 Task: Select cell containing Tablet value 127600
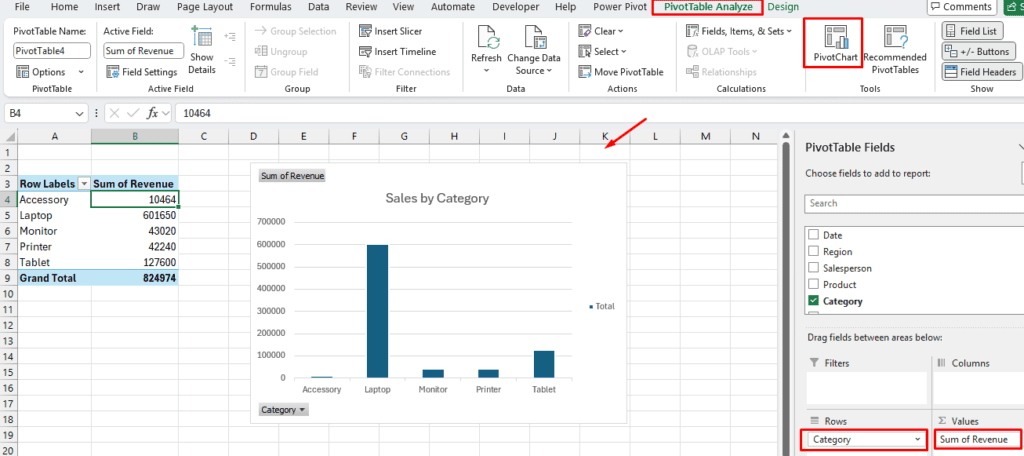click(135, 262)
